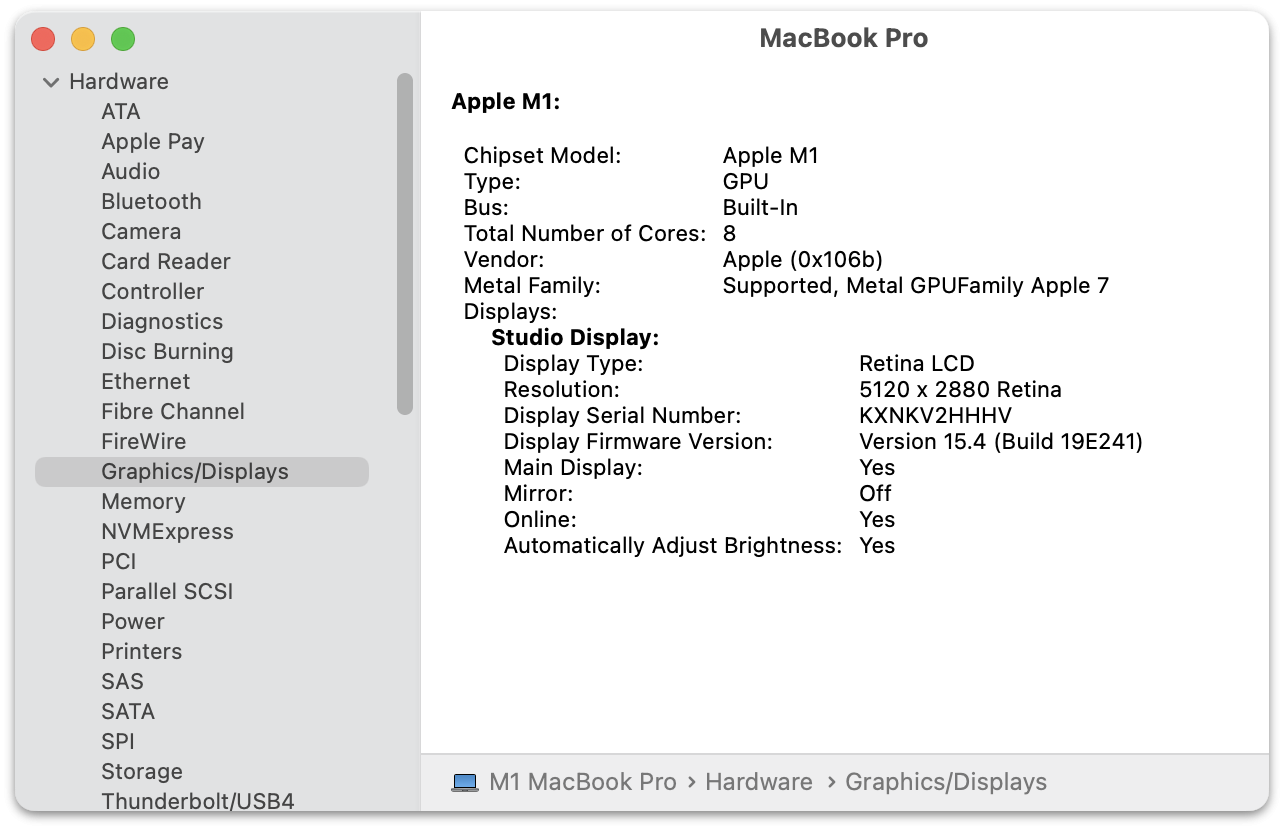
Task: Open the Audio hardware section
Action: coord(130,171)
